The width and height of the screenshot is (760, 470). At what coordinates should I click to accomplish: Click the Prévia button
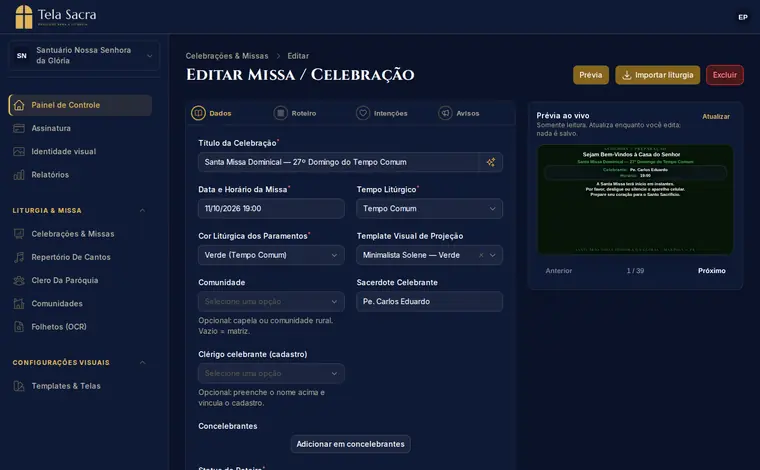[x=591, y=75]
